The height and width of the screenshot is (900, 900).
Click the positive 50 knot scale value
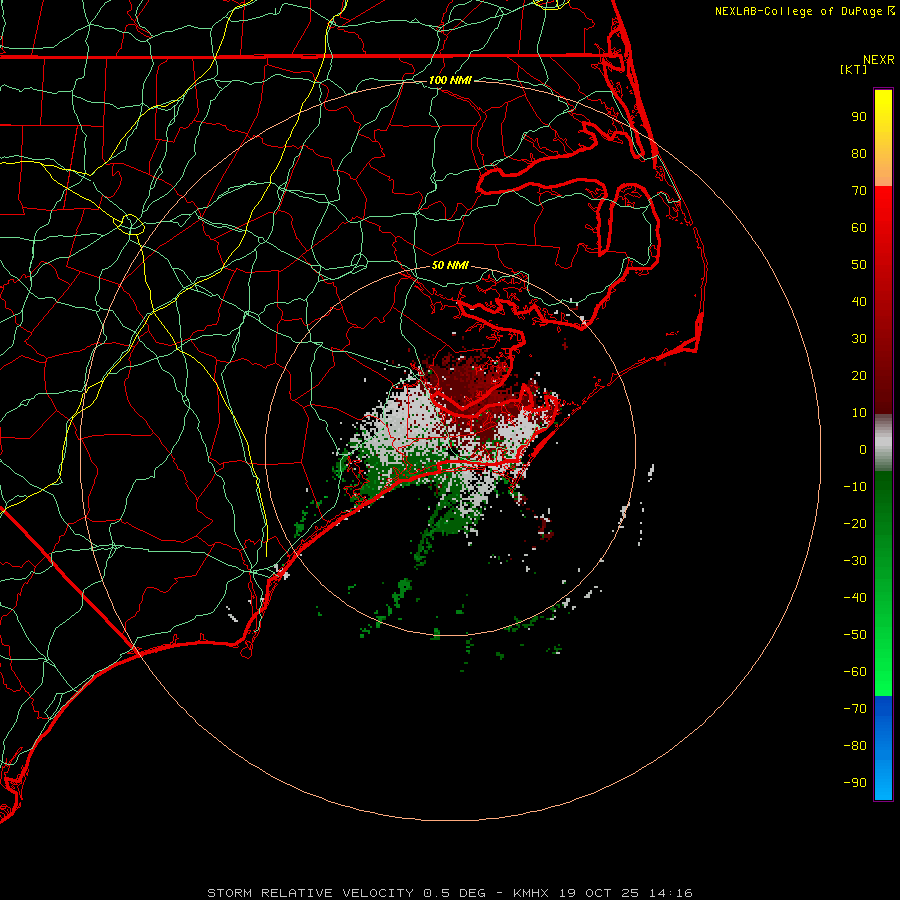click(859, 265)
